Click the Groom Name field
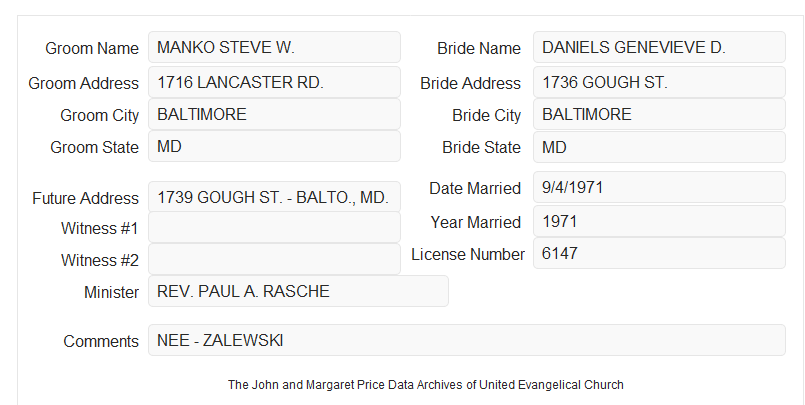Screen dimensions: 805x405 [274, 47]
